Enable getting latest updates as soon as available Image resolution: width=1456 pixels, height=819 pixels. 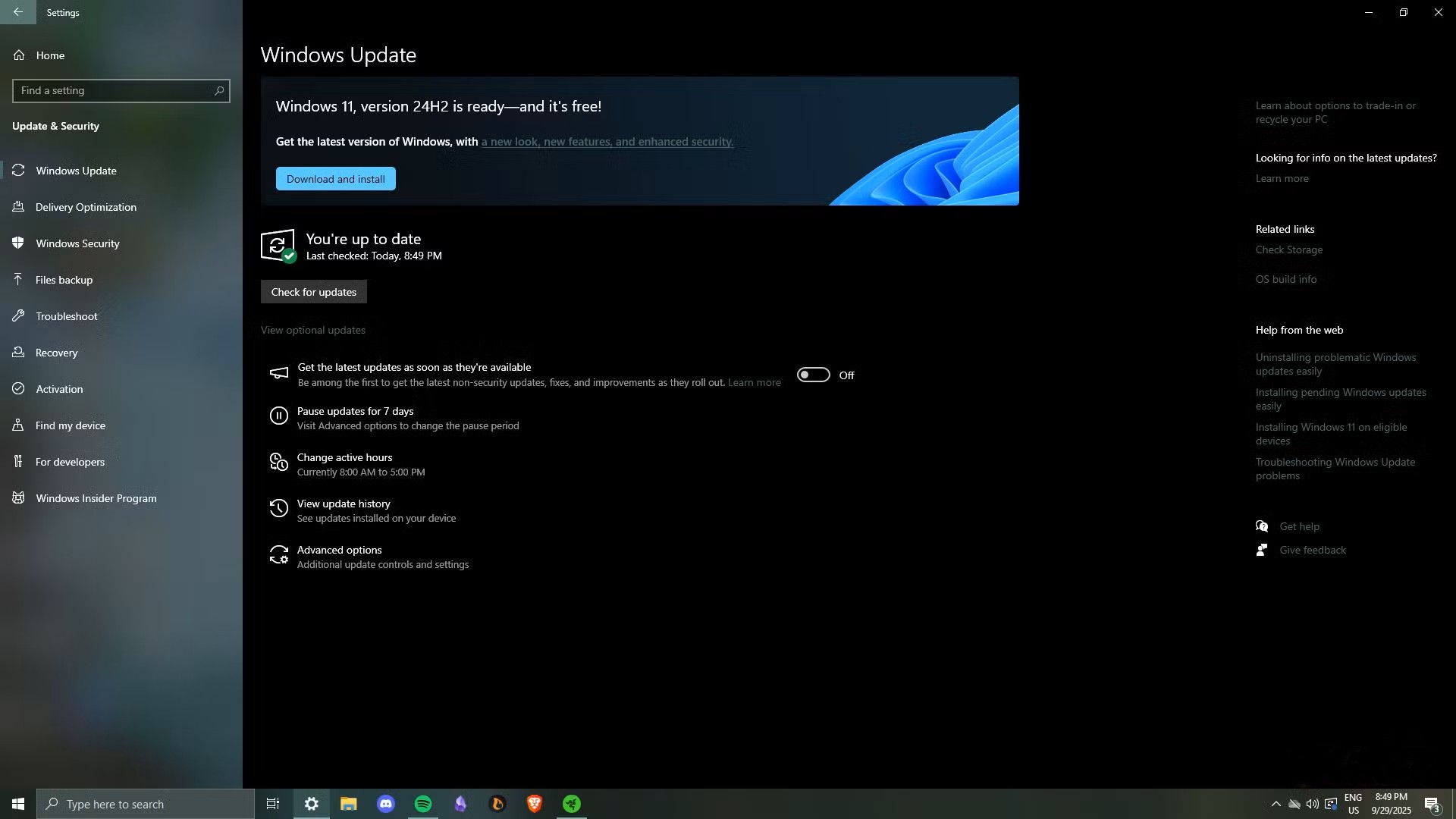tap(813, 375)
